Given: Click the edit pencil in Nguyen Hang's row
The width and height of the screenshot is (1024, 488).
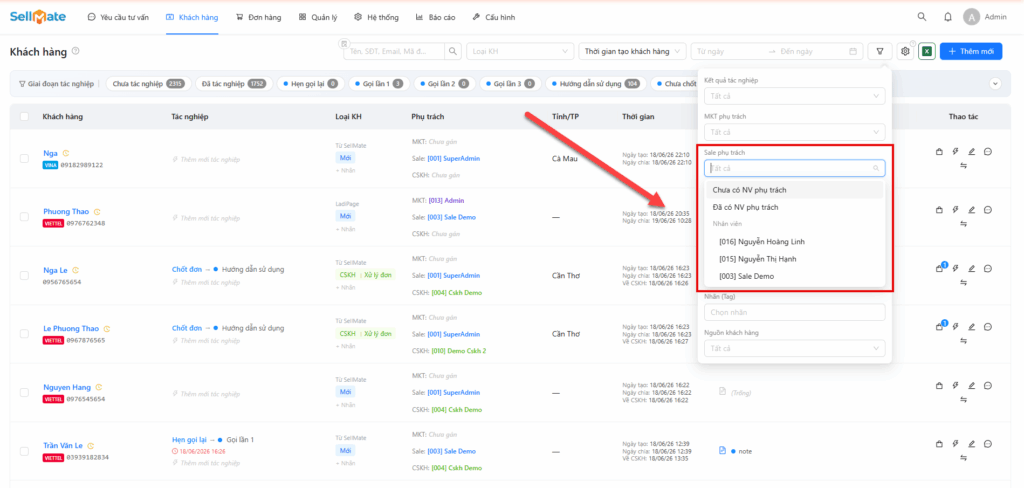Looking at the screenshot, I should click(971, 385).
